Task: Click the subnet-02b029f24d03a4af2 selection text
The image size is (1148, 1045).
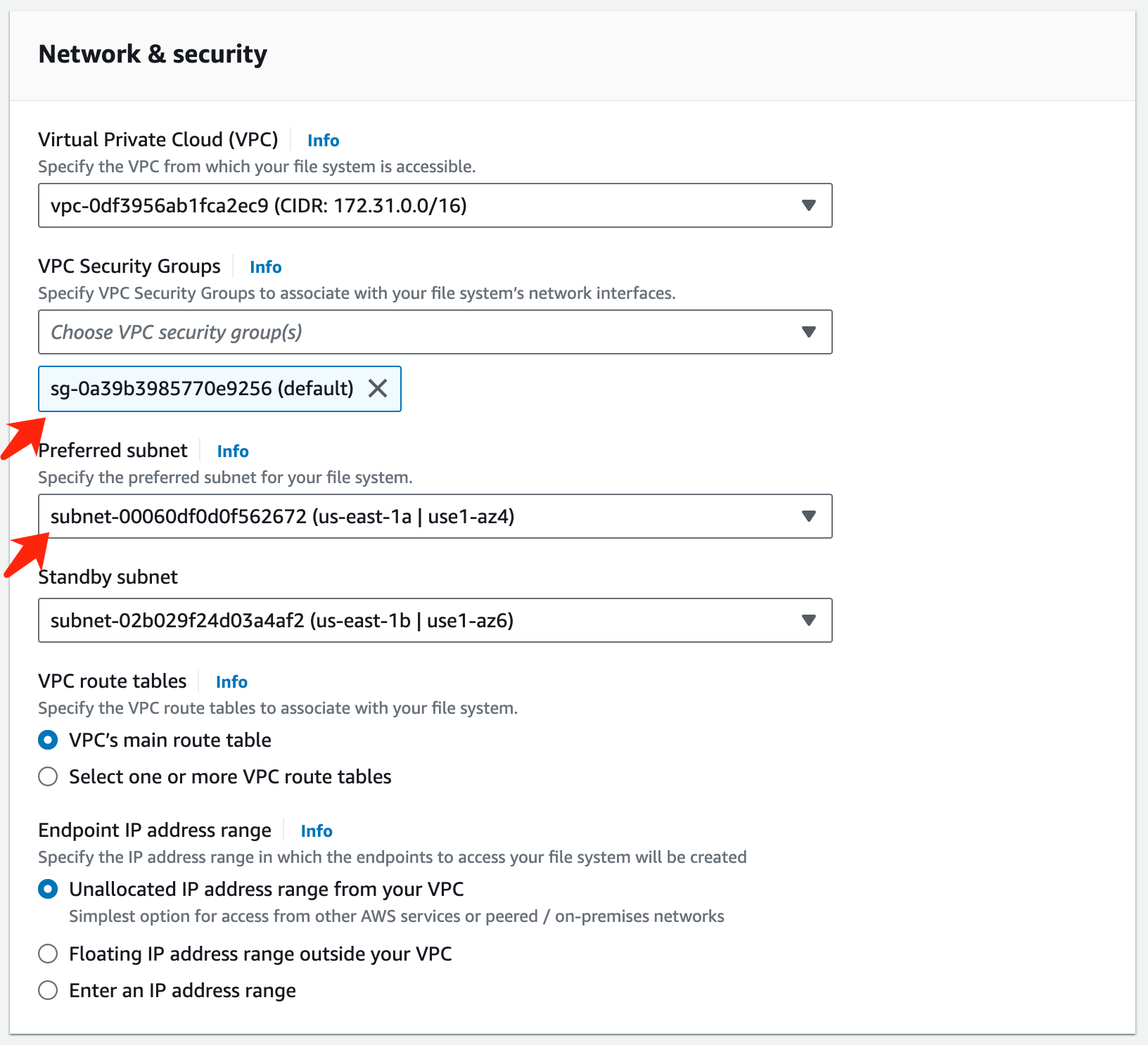Action: (281, 620)
